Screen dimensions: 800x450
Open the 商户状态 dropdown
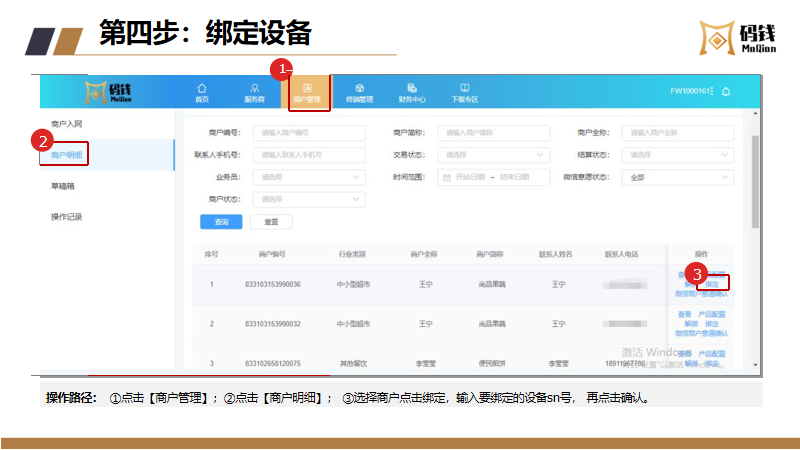309,199
